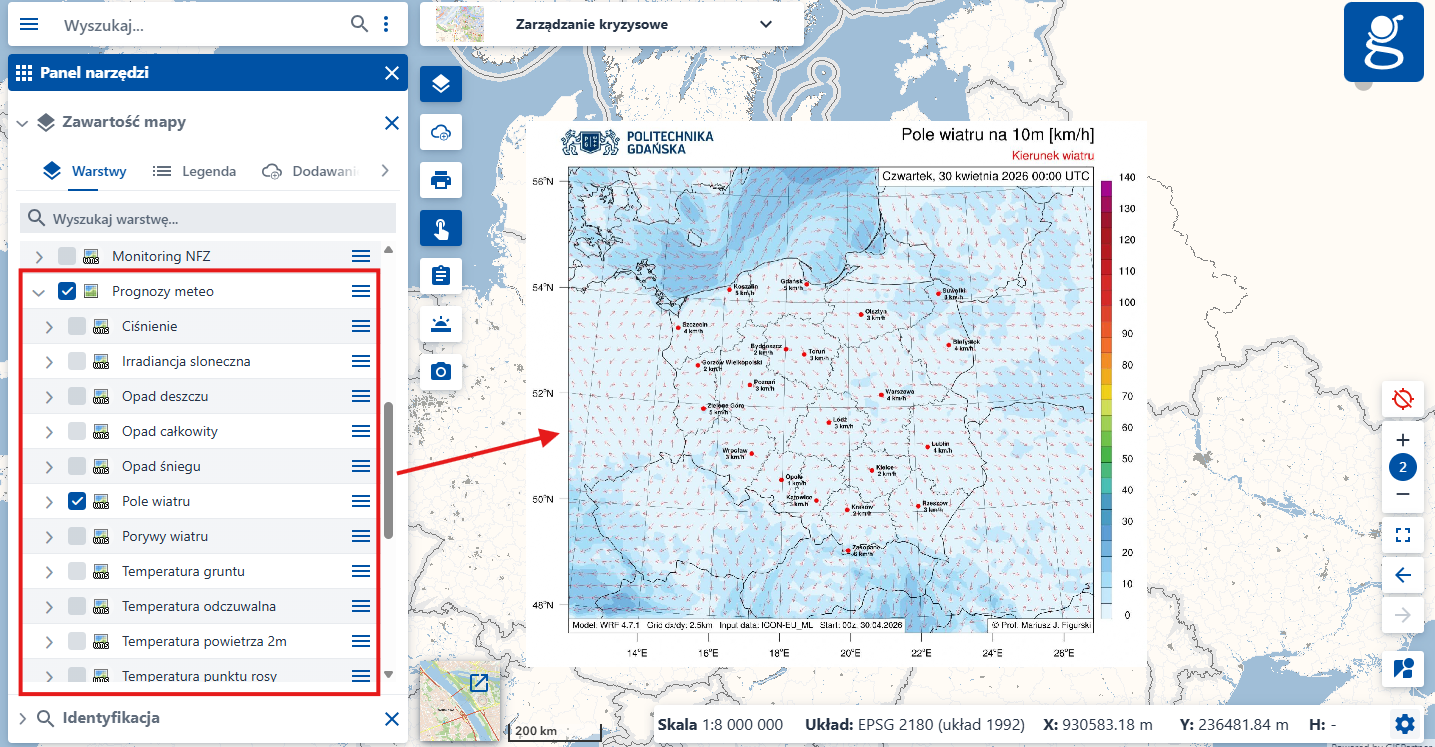Open the street view person icon

click(1402, 668)
